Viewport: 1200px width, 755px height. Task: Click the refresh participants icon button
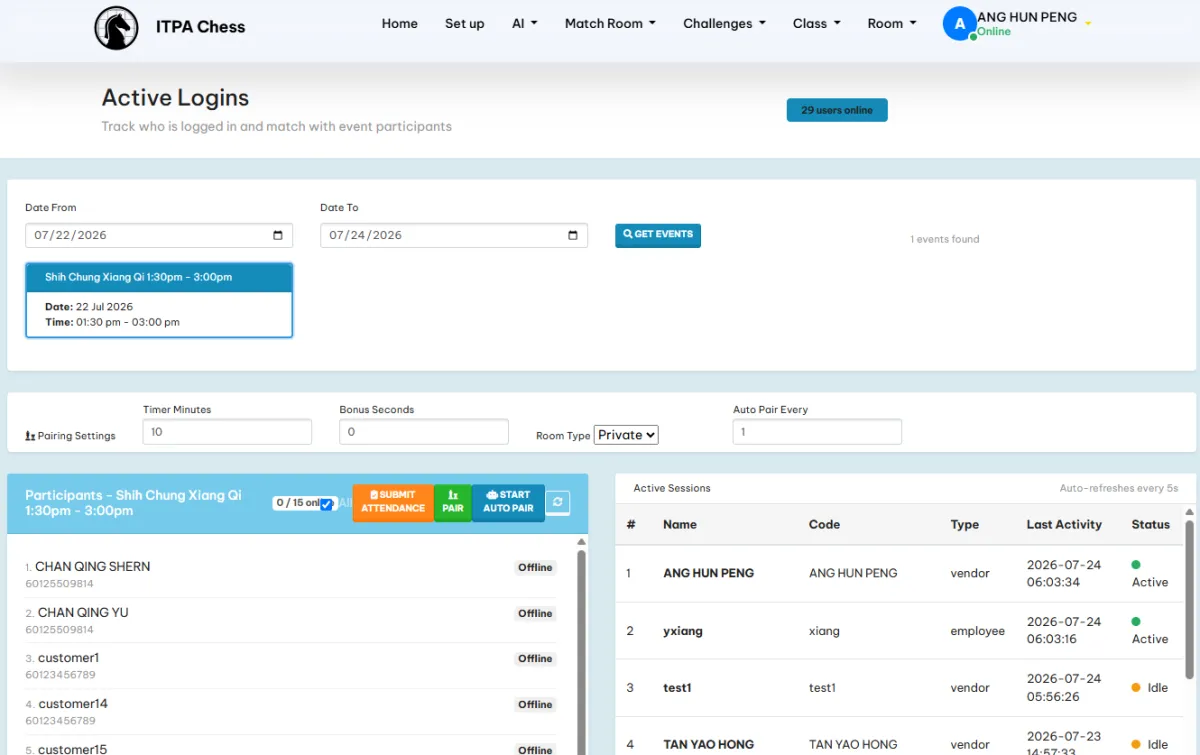[x=558, y=501]
